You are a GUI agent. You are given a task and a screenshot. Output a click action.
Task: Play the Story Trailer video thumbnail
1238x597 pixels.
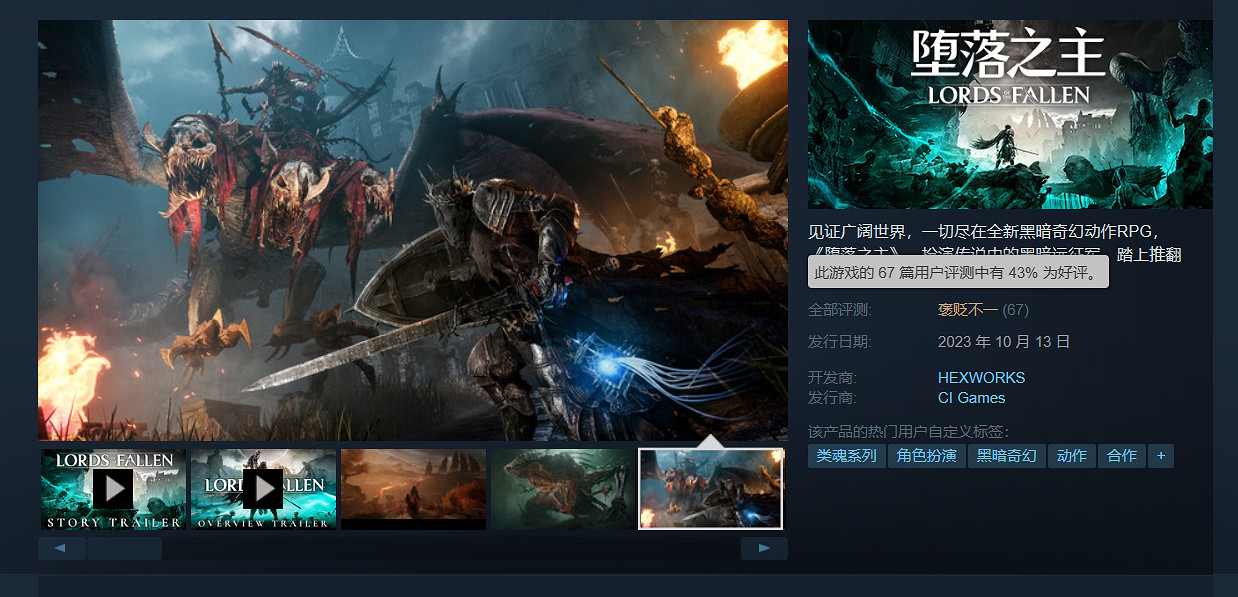click(x=113, y=489)
